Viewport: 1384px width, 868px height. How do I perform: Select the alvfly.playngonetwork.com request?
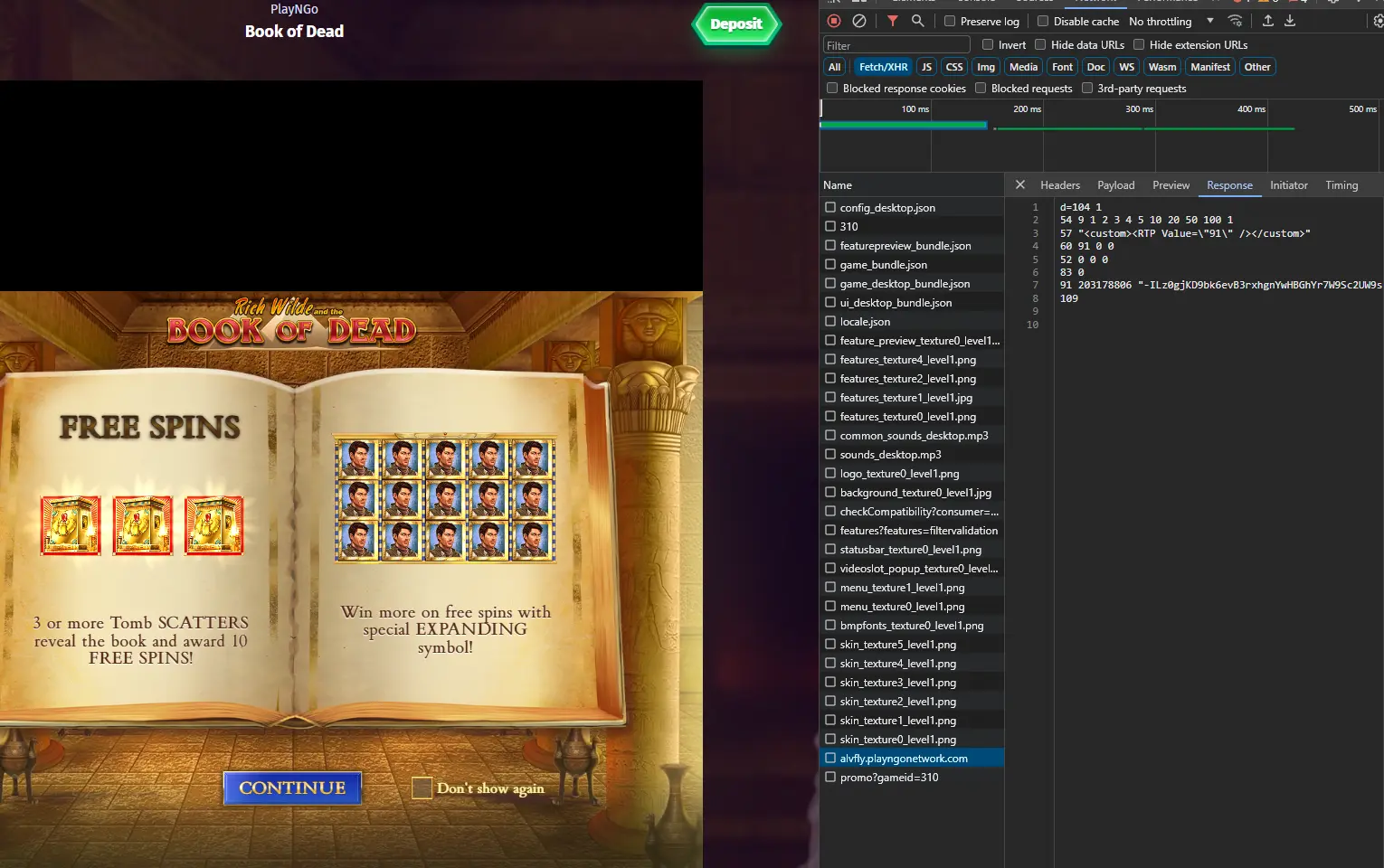(x=912, y=758)
